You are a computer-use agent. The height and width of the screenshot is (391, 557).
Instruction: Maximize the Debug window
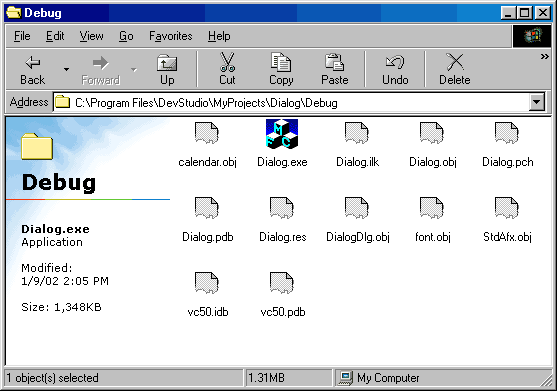pyautogui.click(x=524, y=13)
